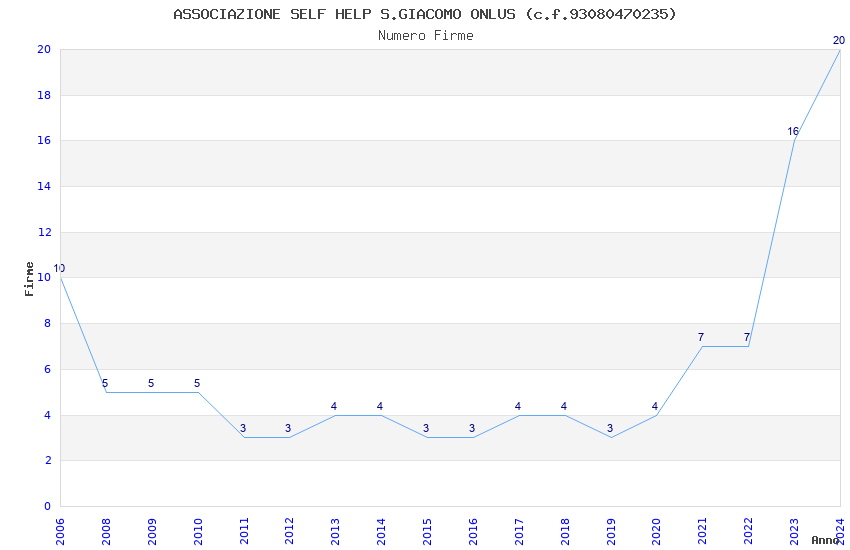Click the y-axis value 12

pyautogui.click(x=44, y=233)
